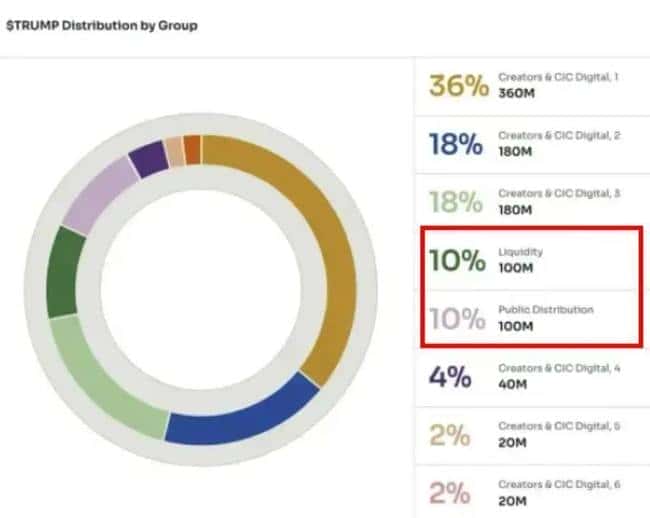
Task: Click the dark purple 4% figure
Action: [x=449, y=377]
